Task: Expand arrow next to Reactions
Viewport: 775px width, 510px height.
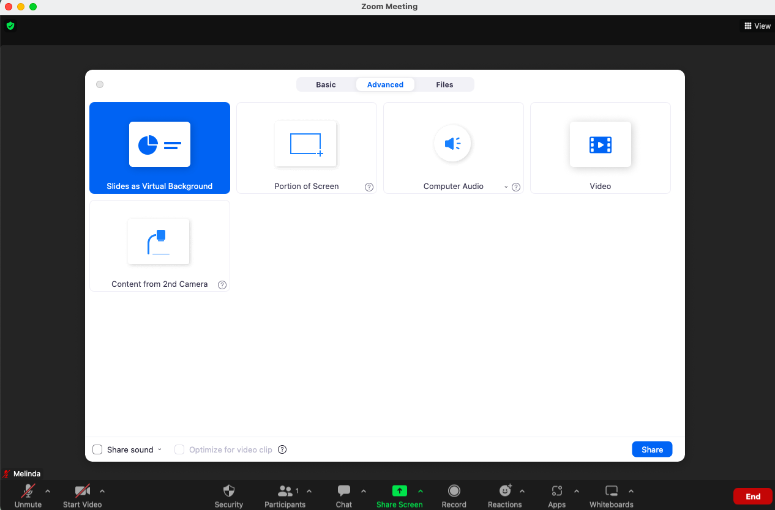Action: click(522, 491)
